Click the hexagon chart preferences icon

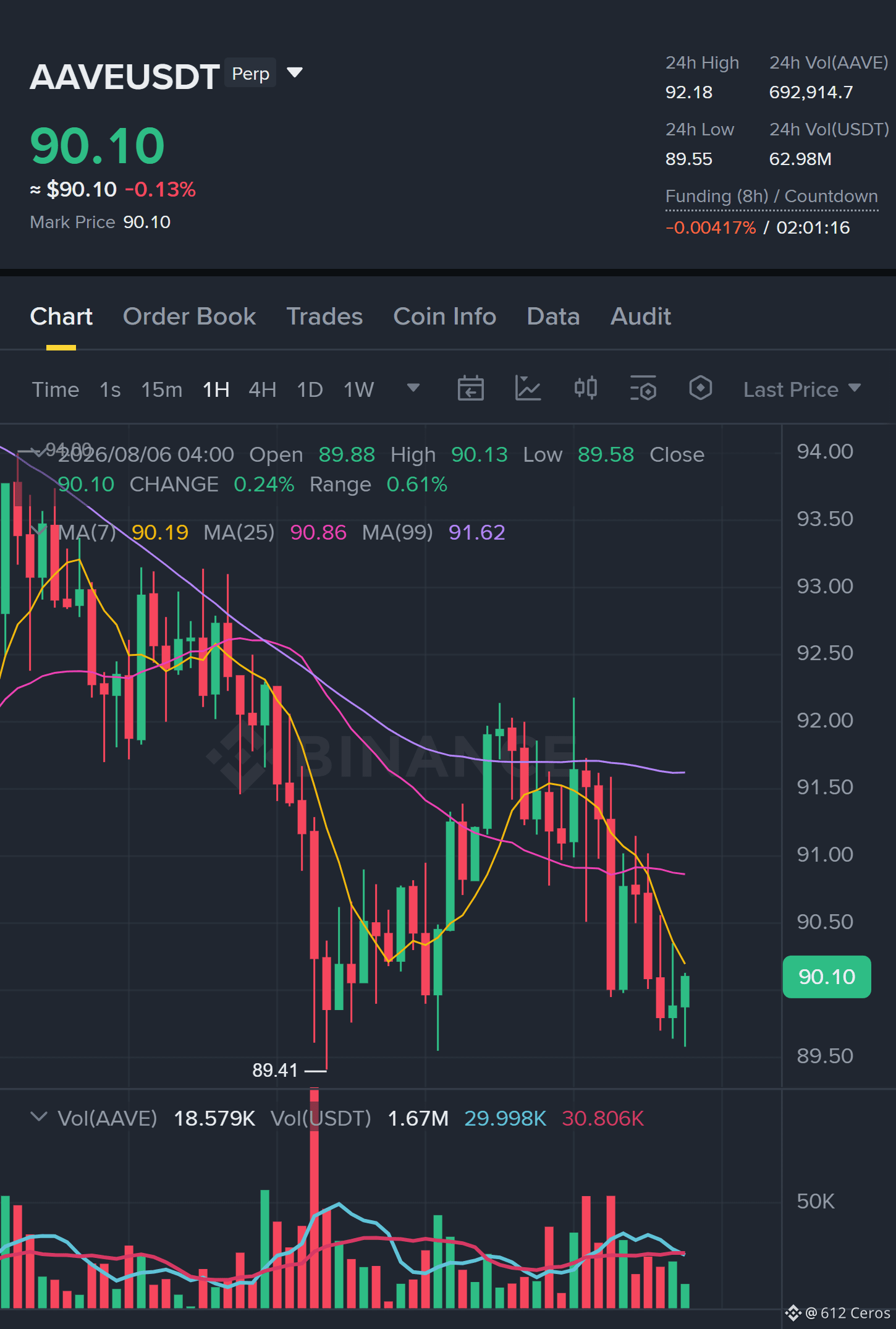700,389
